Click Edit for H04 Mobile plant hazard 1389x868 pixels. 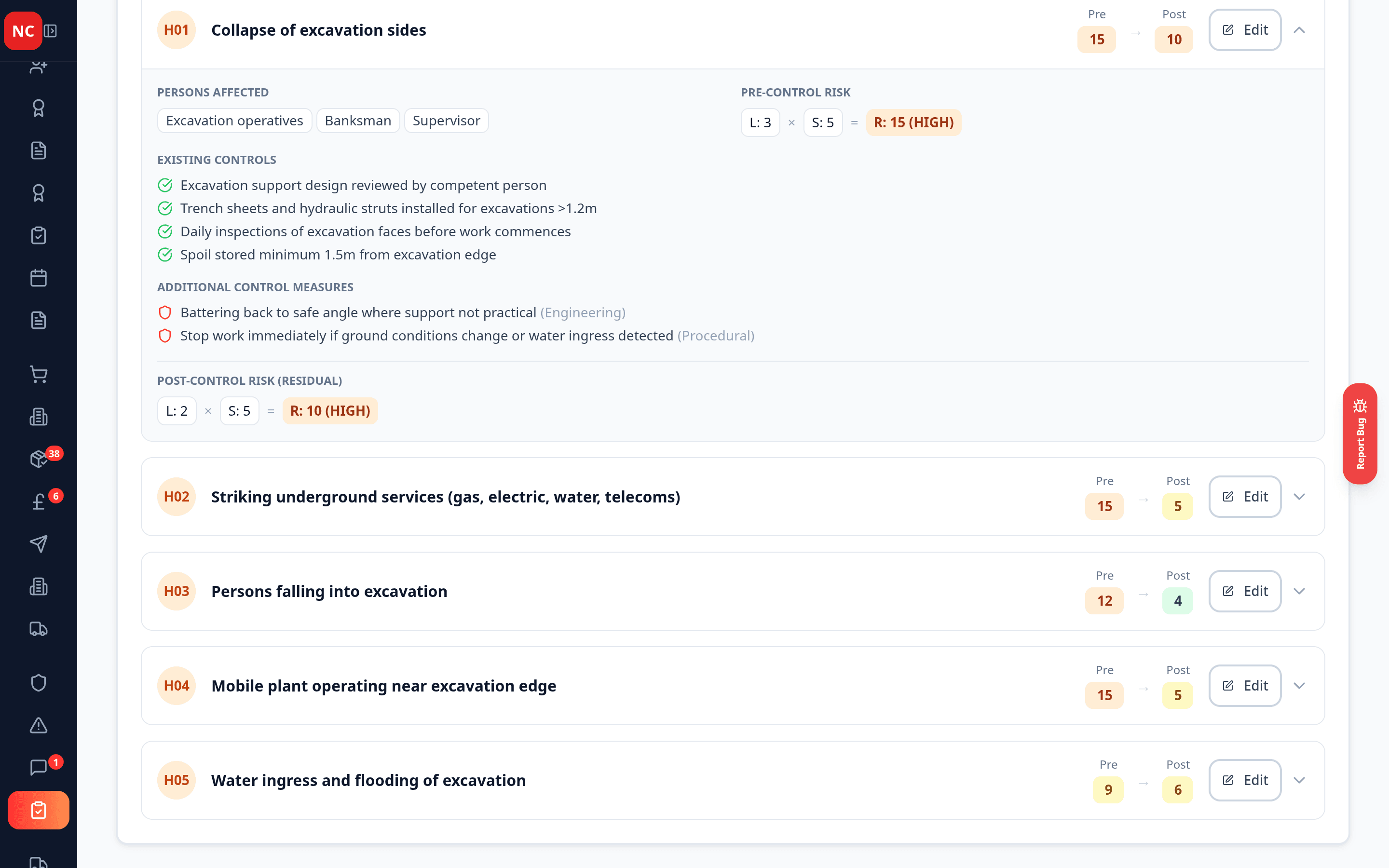pos(1244,685)
